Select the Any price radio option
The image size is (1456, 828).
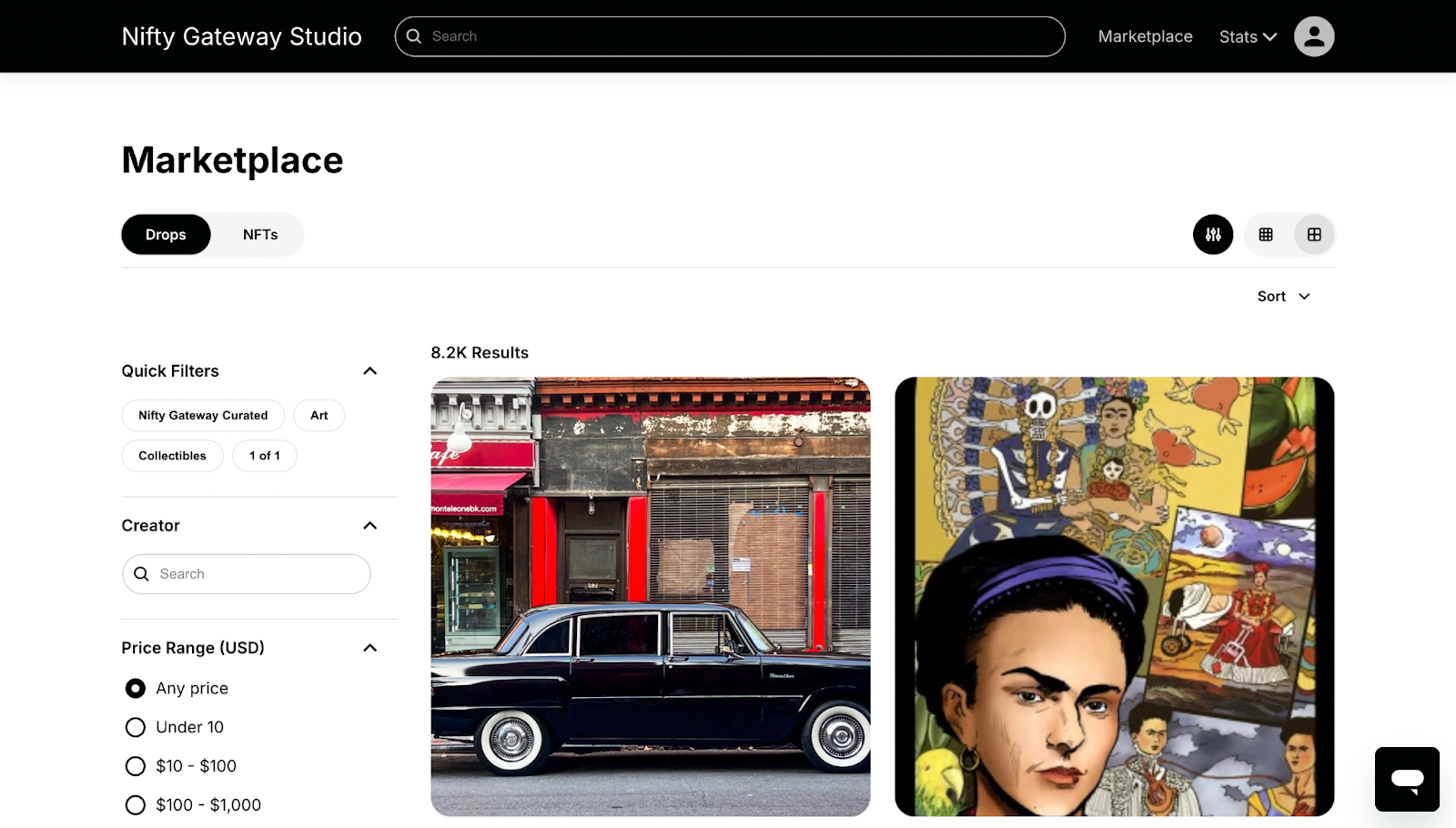(136, 689)
